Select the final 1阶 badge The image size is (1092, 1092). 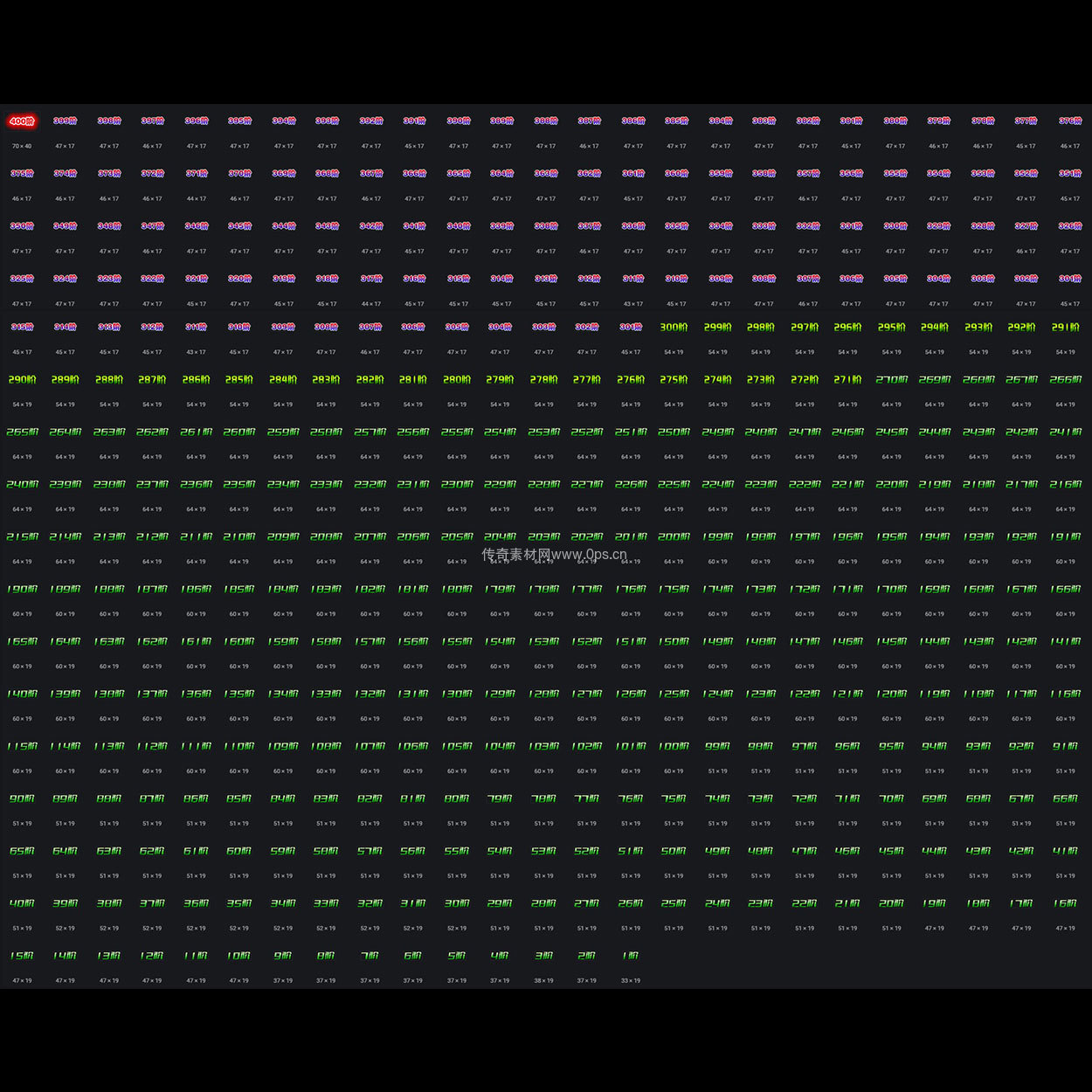tap(630, 956)
